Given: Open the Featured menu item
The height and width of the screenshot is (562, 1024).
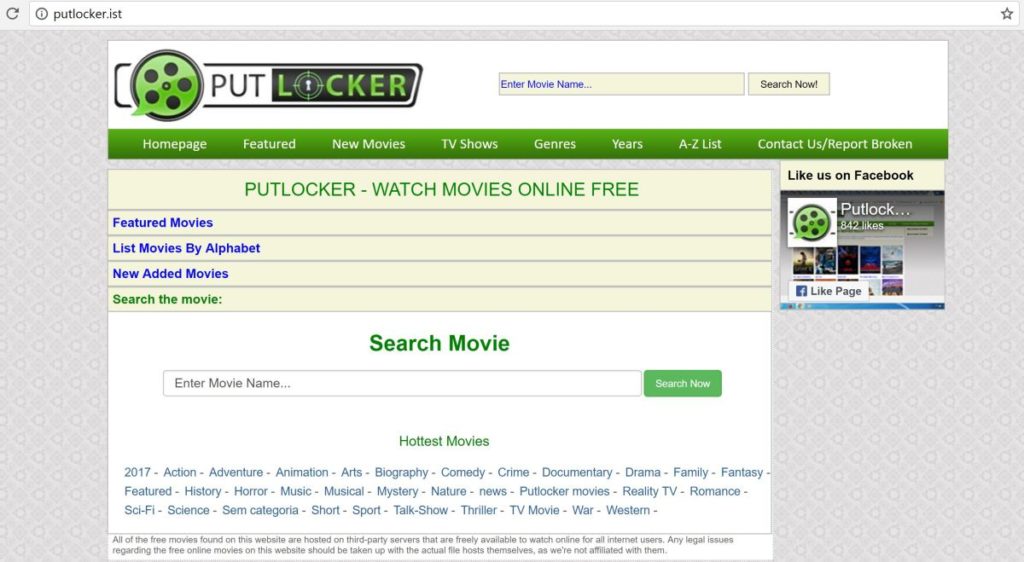Looking at the screenshot, I should 269,144.
